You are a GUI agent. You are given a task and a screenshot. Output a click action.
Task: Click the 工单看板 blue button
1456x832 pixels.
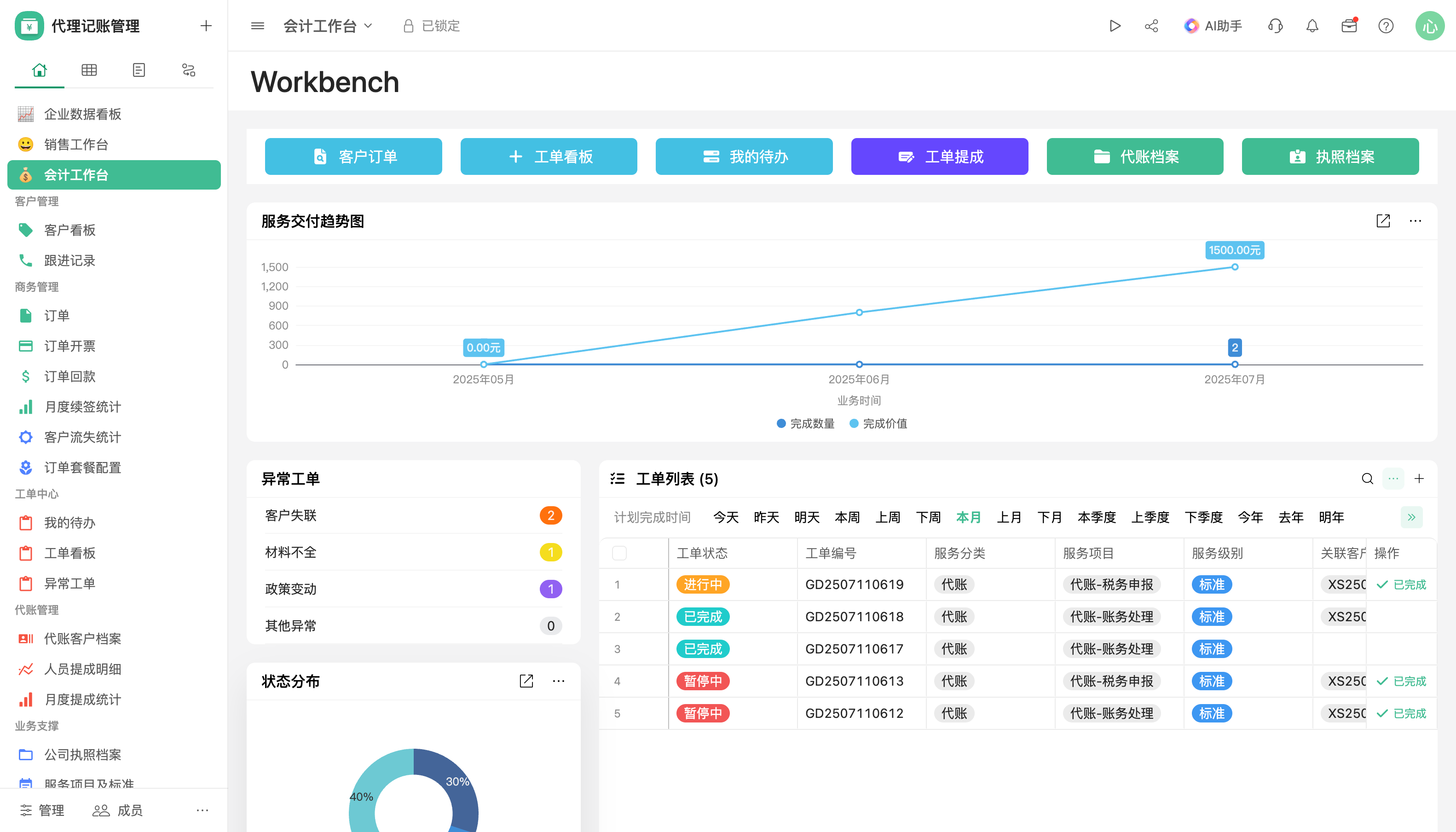[549, 156]
